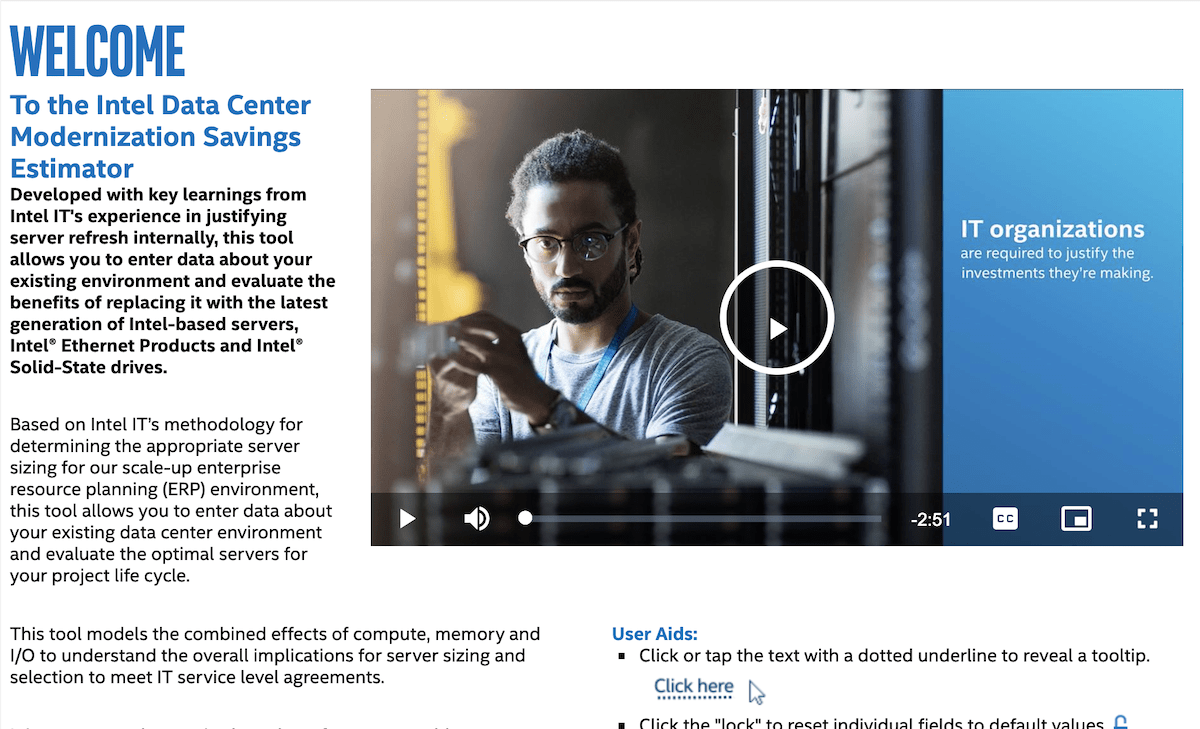Click the tooltip instruction bullet about dotted underlines
Screen dimensions: 1200x729
[892, 655]
